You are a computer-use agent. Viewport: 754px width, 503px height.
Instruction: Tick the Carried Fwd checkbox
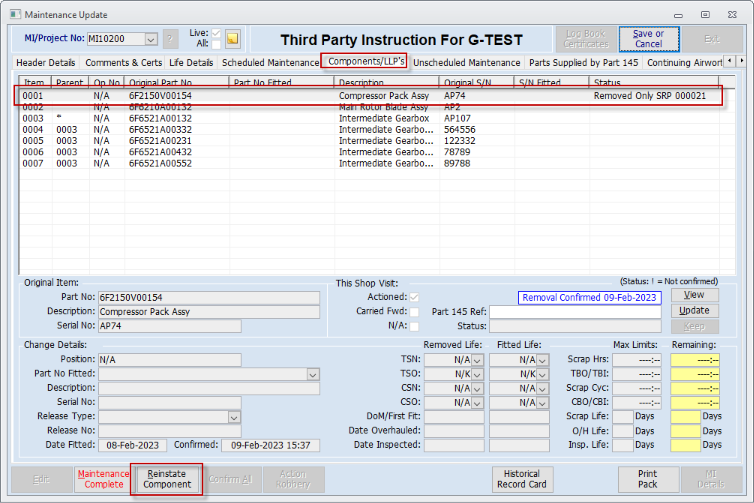(x=414, y=312)
